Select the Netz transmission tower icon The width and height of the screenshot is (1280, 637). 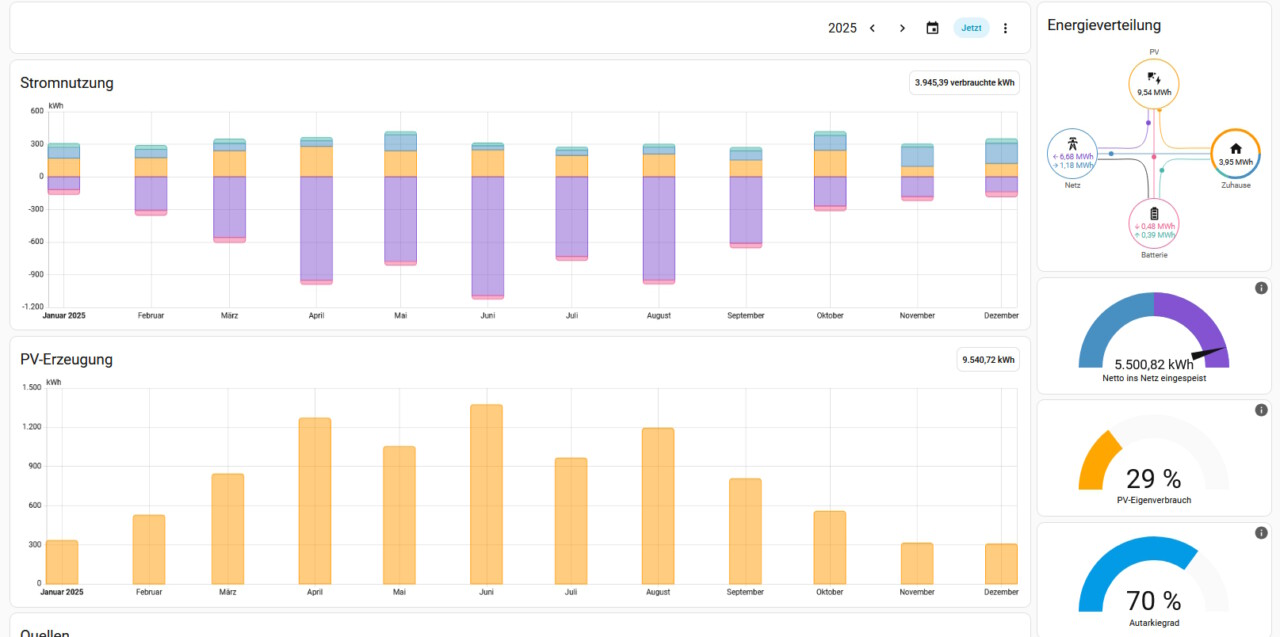click(1072, 141)
